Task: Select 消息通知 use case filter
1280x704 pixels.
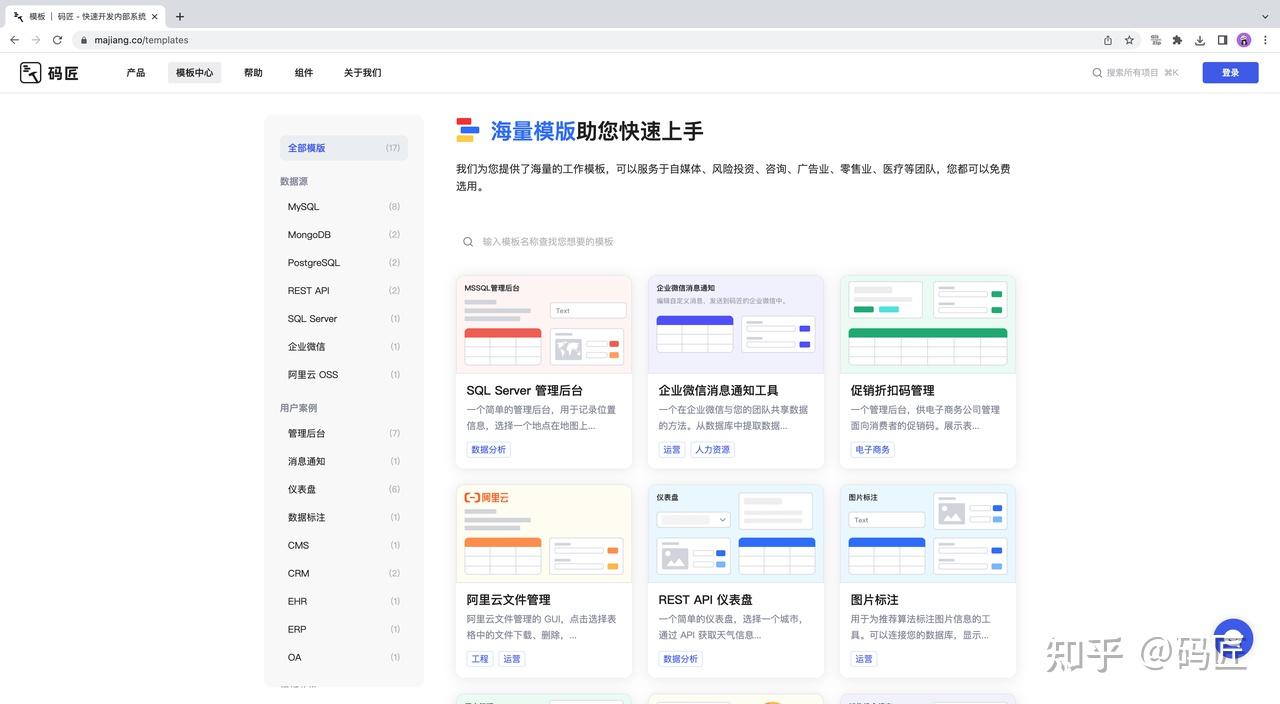Action: 344,462
